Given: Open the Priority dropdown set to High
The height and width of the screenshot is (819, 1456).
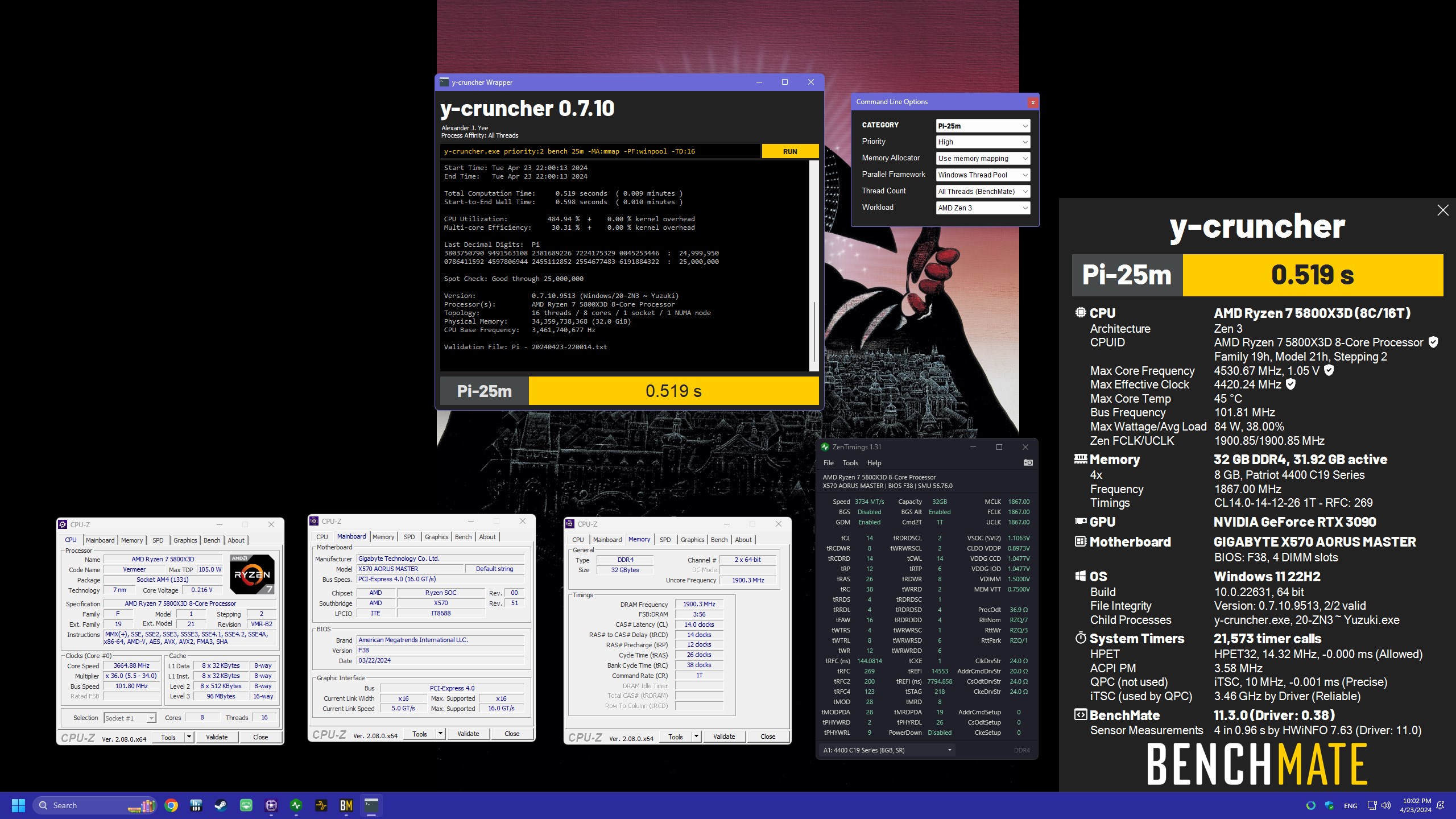Looking at the screenshot, I should click(983, 142).
